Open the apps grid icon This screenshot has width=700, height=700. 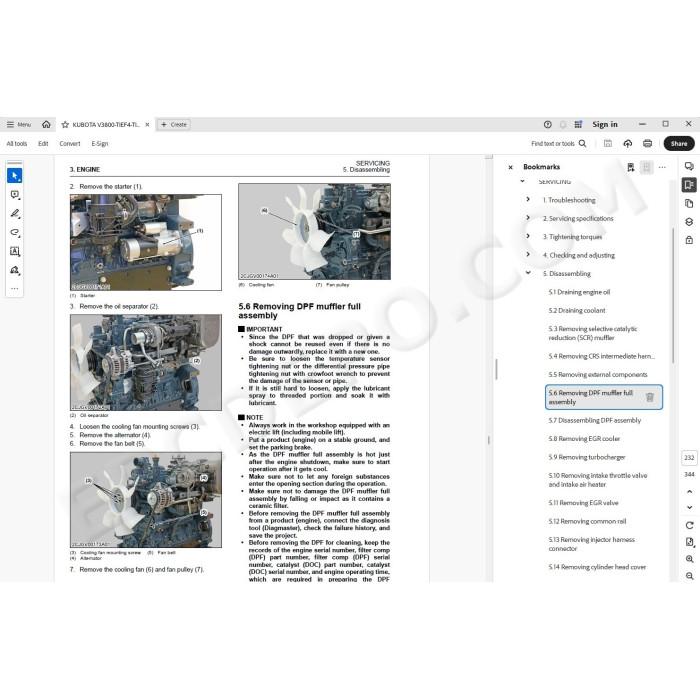coord(578,125)
